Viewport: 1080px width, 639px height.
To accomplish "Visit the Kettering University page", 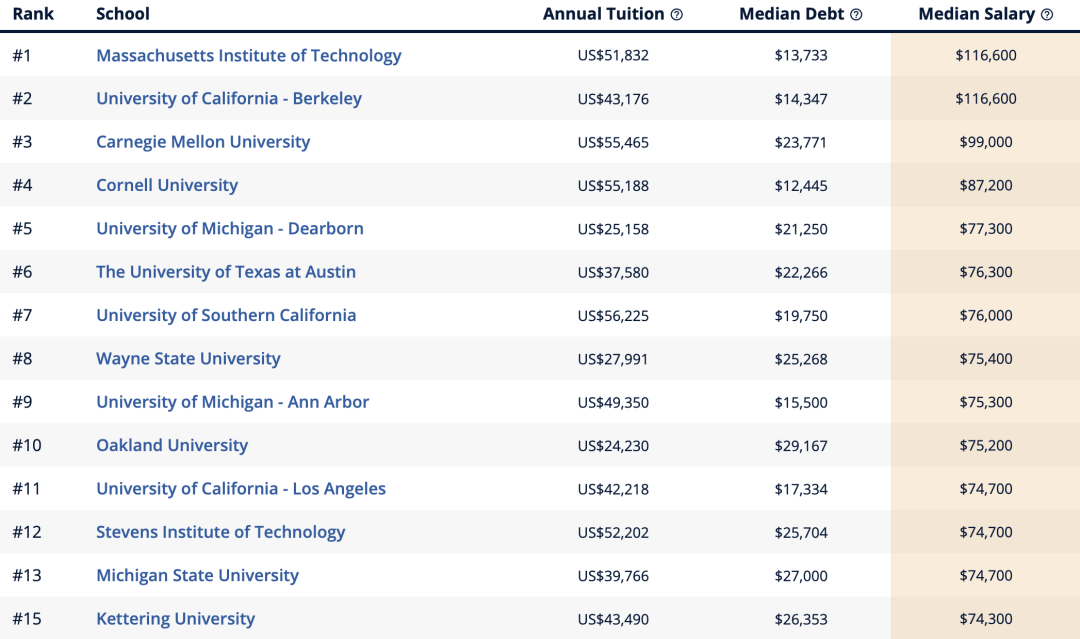I will [x=175, y=619].
